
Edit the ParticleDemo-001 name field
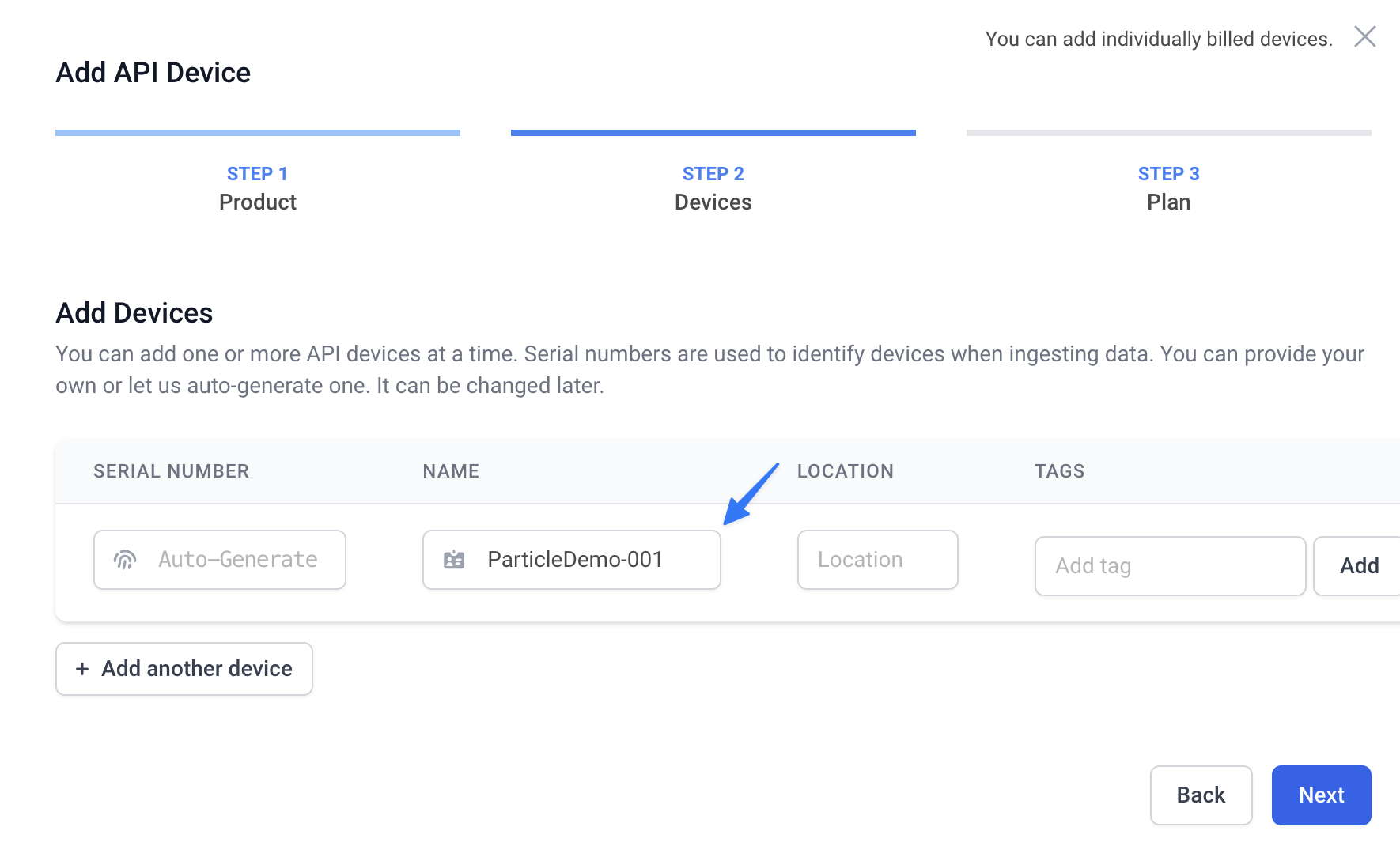(x=572, y=560)
